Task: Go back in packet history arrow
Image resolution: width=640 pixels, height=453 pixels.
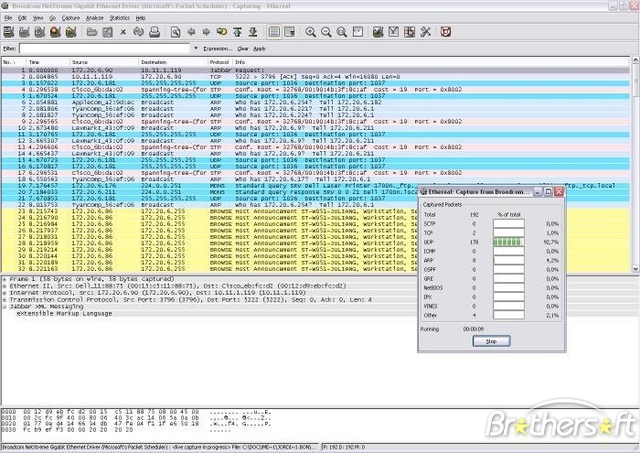Action: tap(191, 32)
